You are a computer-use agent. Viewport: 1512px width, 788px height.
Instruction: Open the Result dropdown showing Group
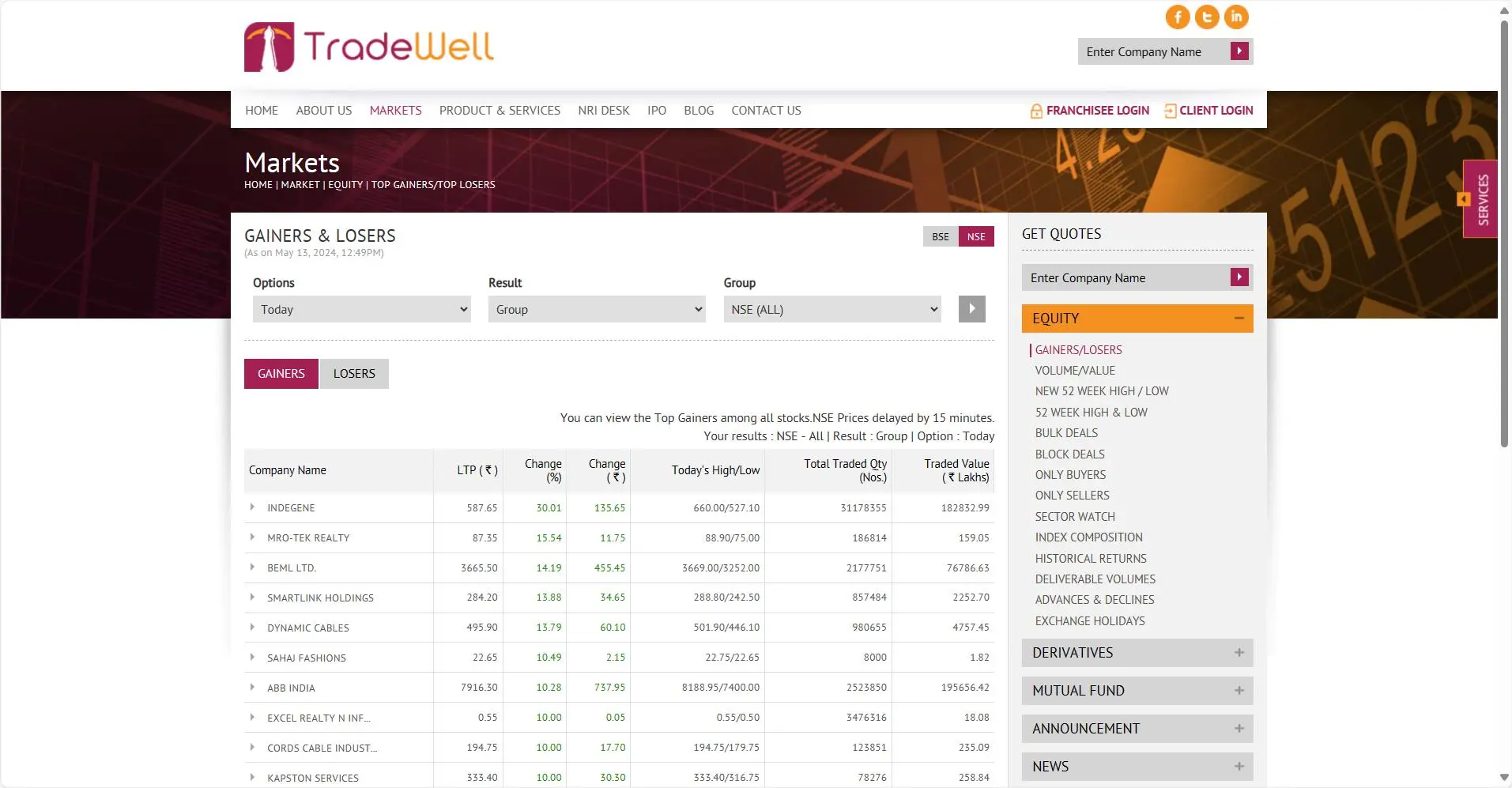pos(597,309)
